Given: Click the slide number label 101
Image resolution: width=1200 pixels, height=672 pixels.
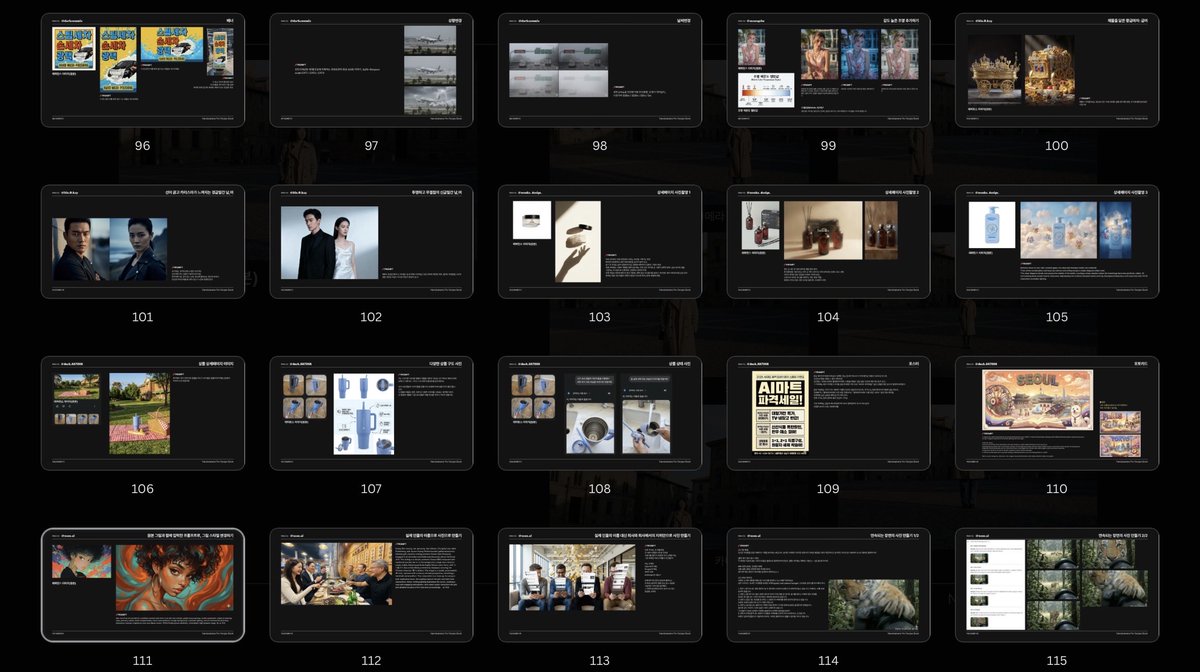Looking at the screenshot, I should pyautogui.click(x=142, y=317).
